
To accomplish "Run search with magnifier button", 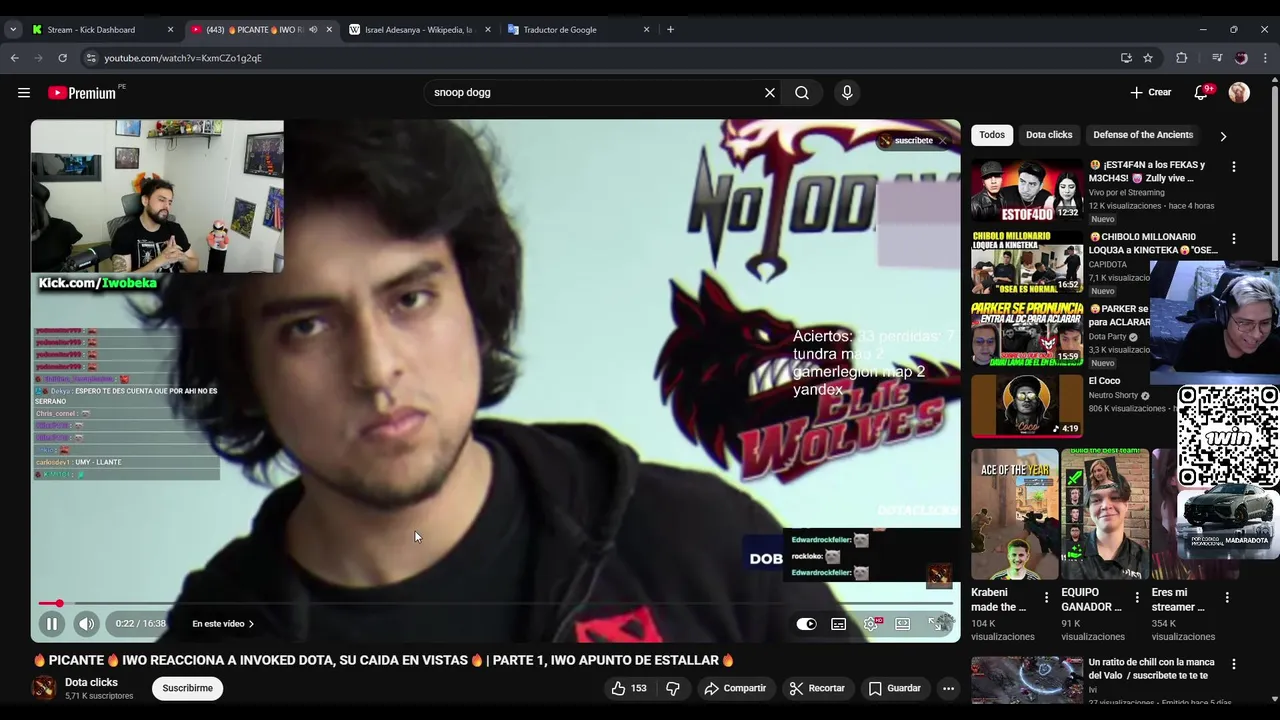I will pyautogui.click(x=802, y=93).
